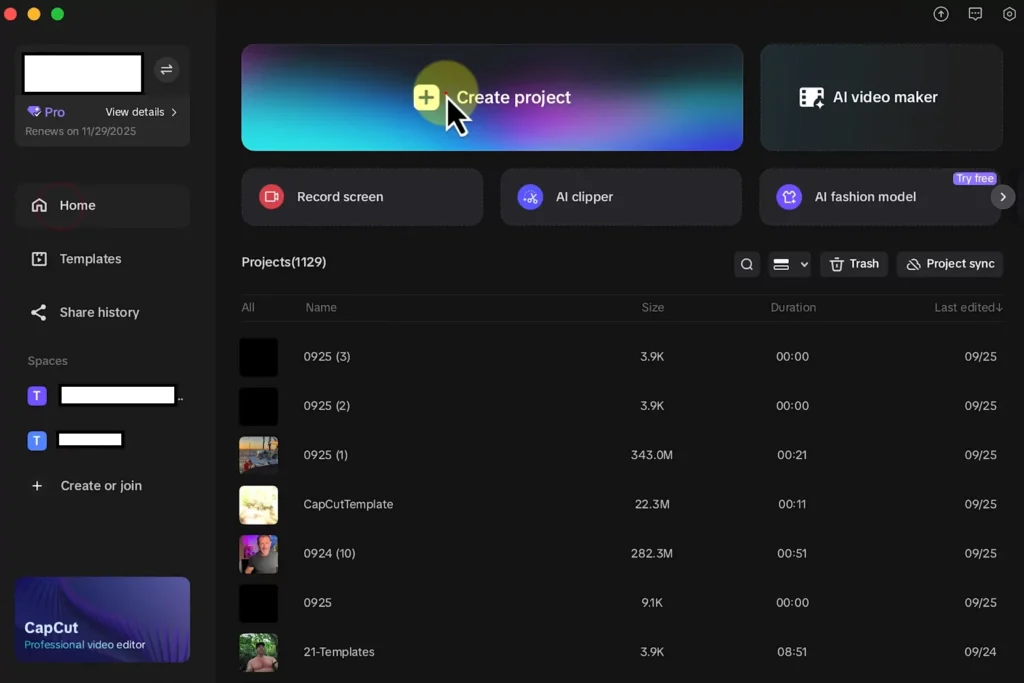Open the CapCutTemplate project thumbnail
The image size is (1024, 683).
coord(259,505)
